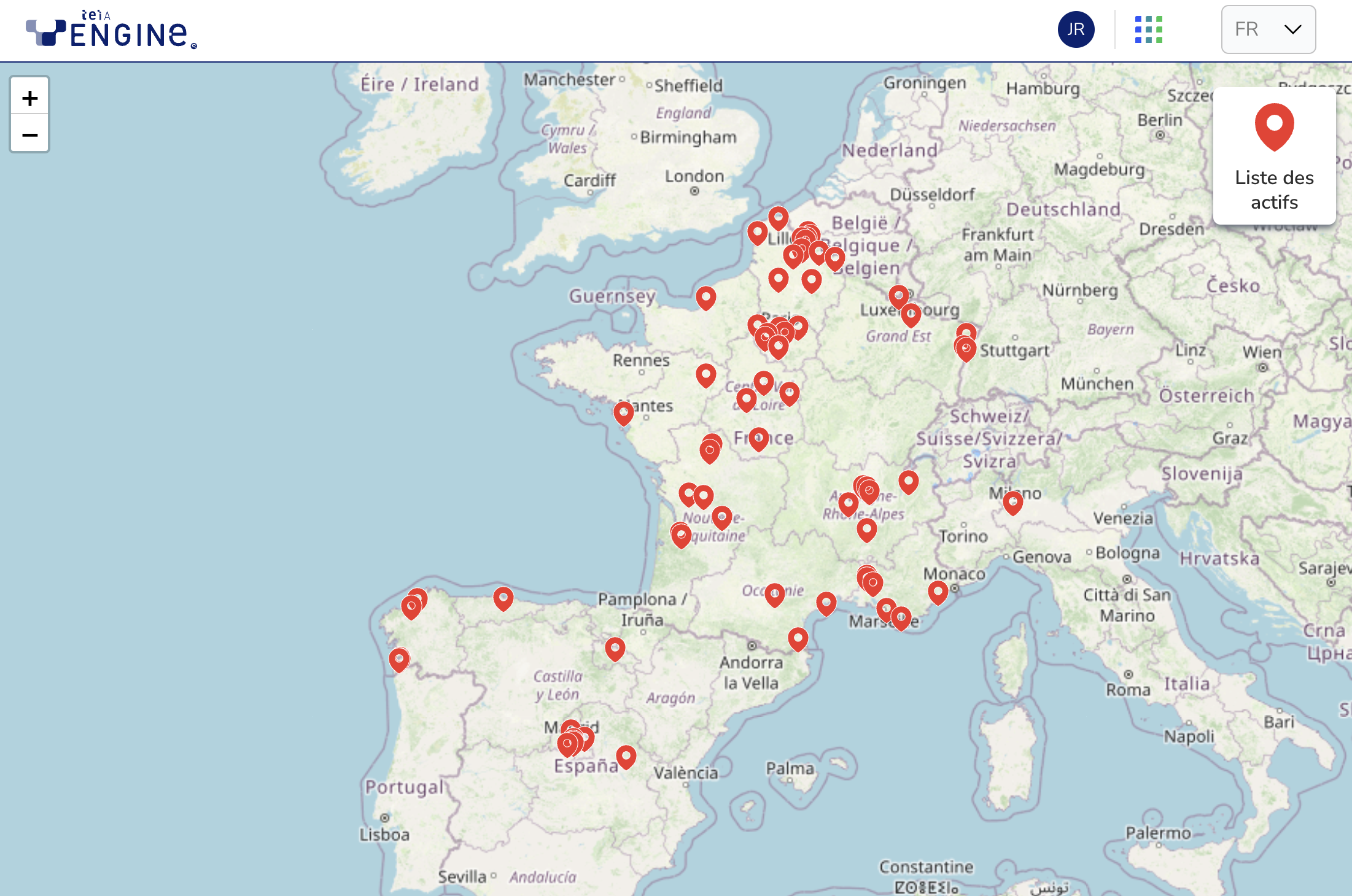1352x896 pixels.
Task: Click the marker near València in España
Action: (626, 756)
